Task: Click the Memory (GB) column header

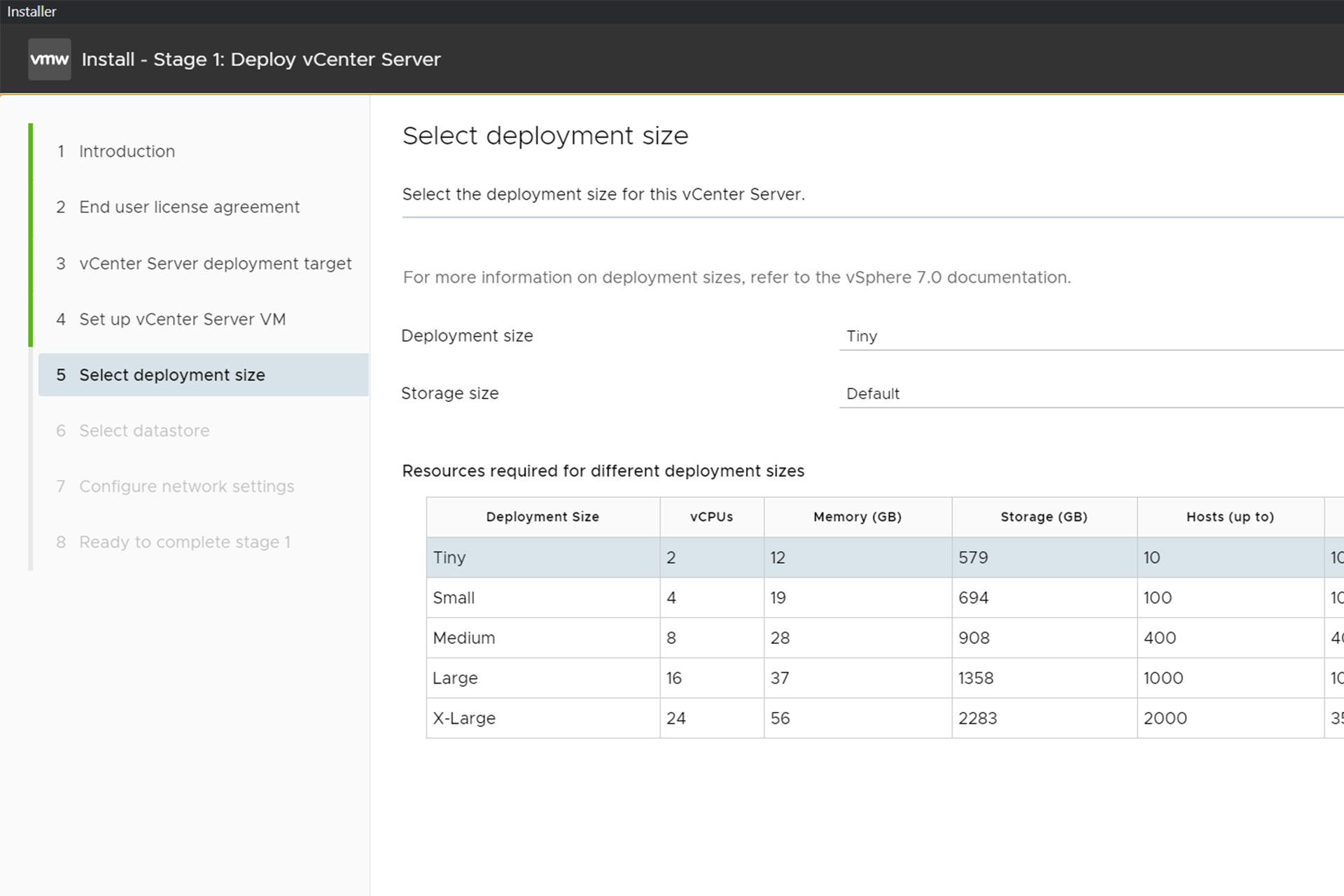Action: tap(857, 517)
